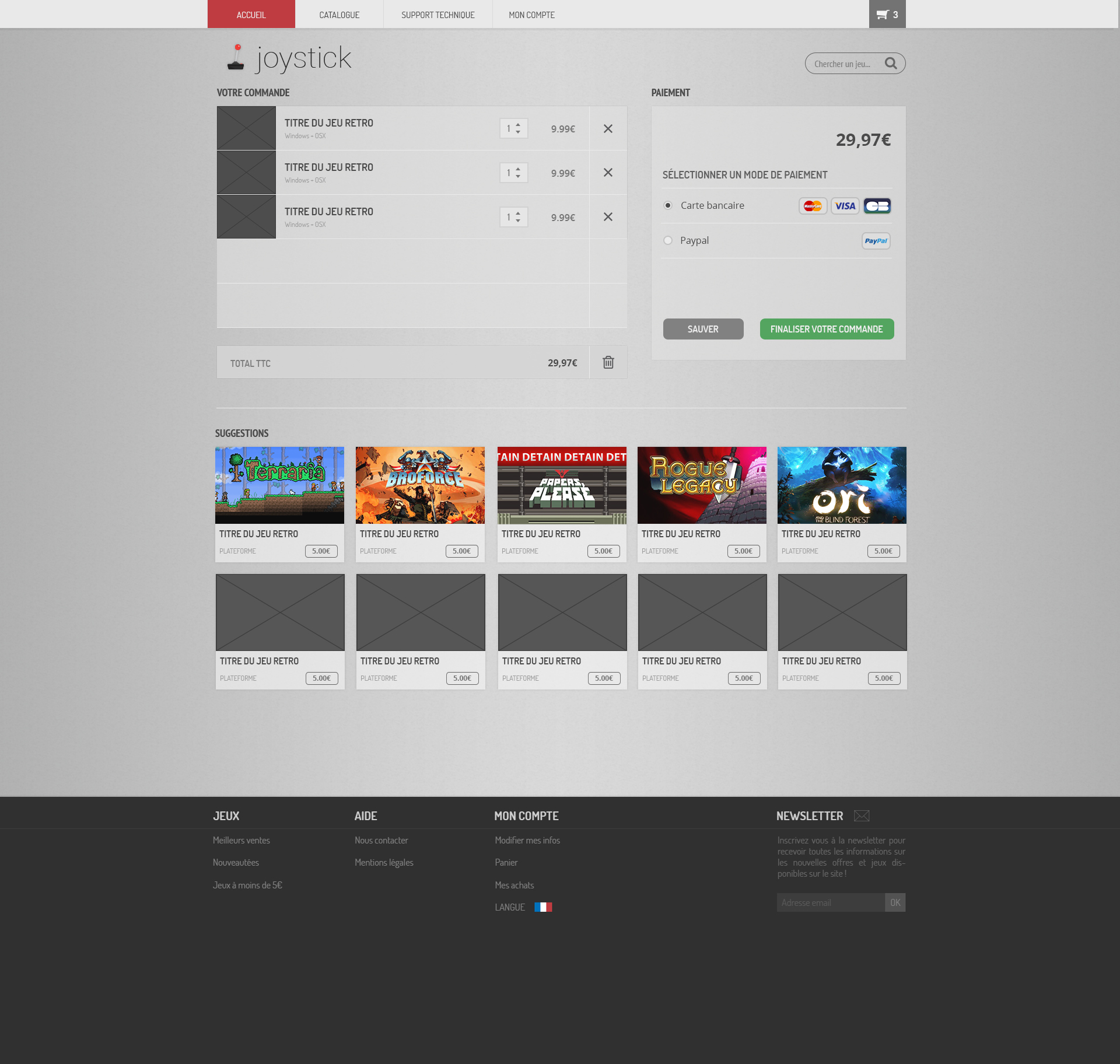The width and height of the screenshot is (1120, 1064).
Task: Decrease quantity of second game
Action: (x=518, y=176)
